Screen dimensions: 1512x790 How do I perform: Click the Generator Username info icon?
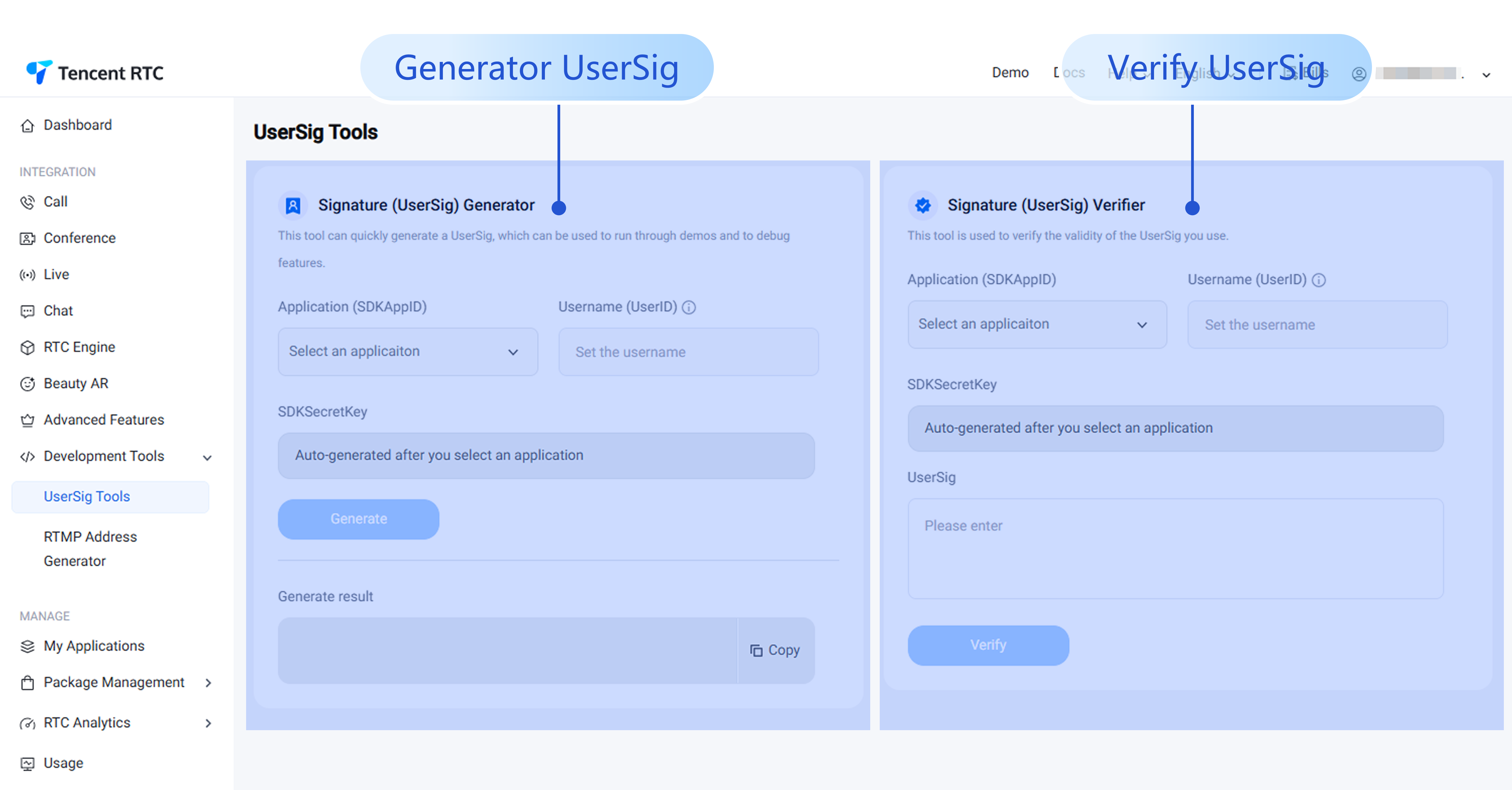point(689,307)
